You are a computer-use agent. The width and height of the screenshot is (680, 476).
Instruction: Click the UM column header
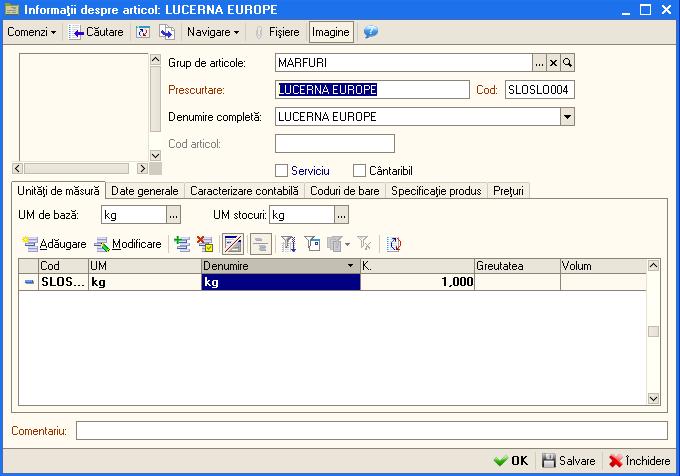tap(145, 266)
